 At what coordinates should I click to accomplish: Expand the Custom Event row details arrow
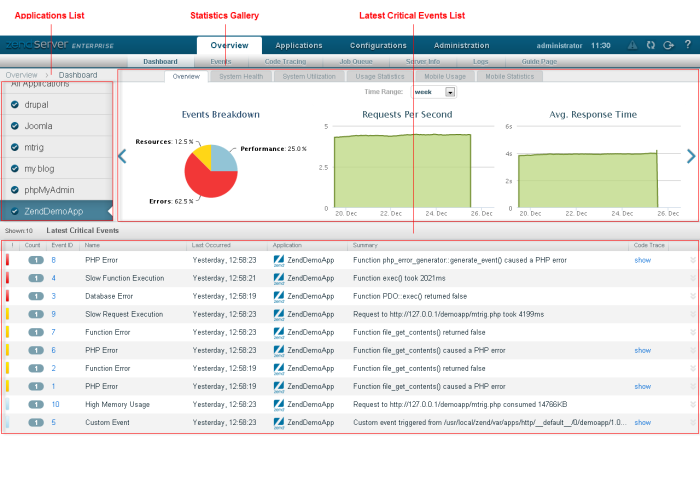tap(692, 423)
